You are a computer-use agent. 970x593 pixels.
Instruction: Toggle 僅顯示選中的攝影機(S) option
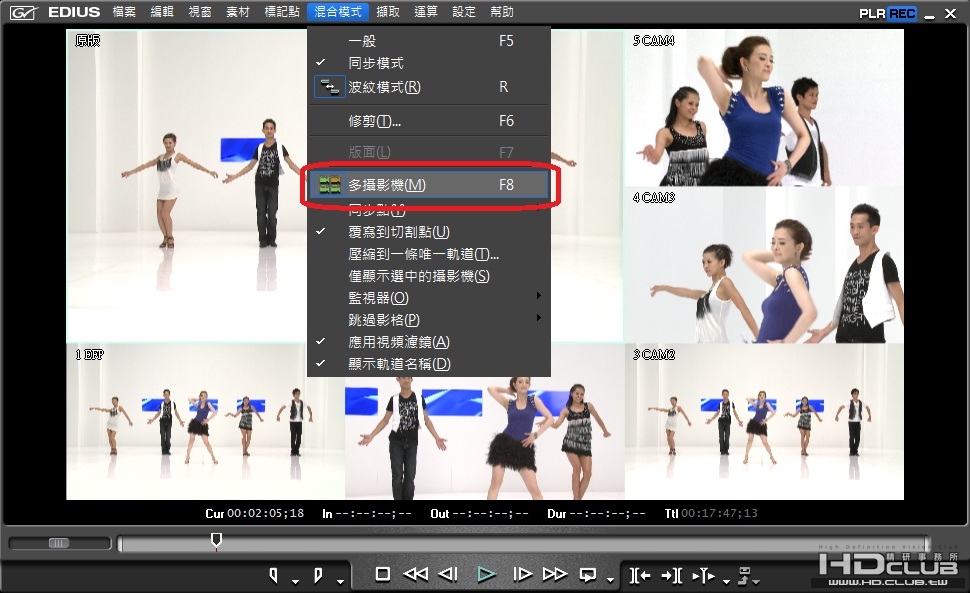pos(429,276)
